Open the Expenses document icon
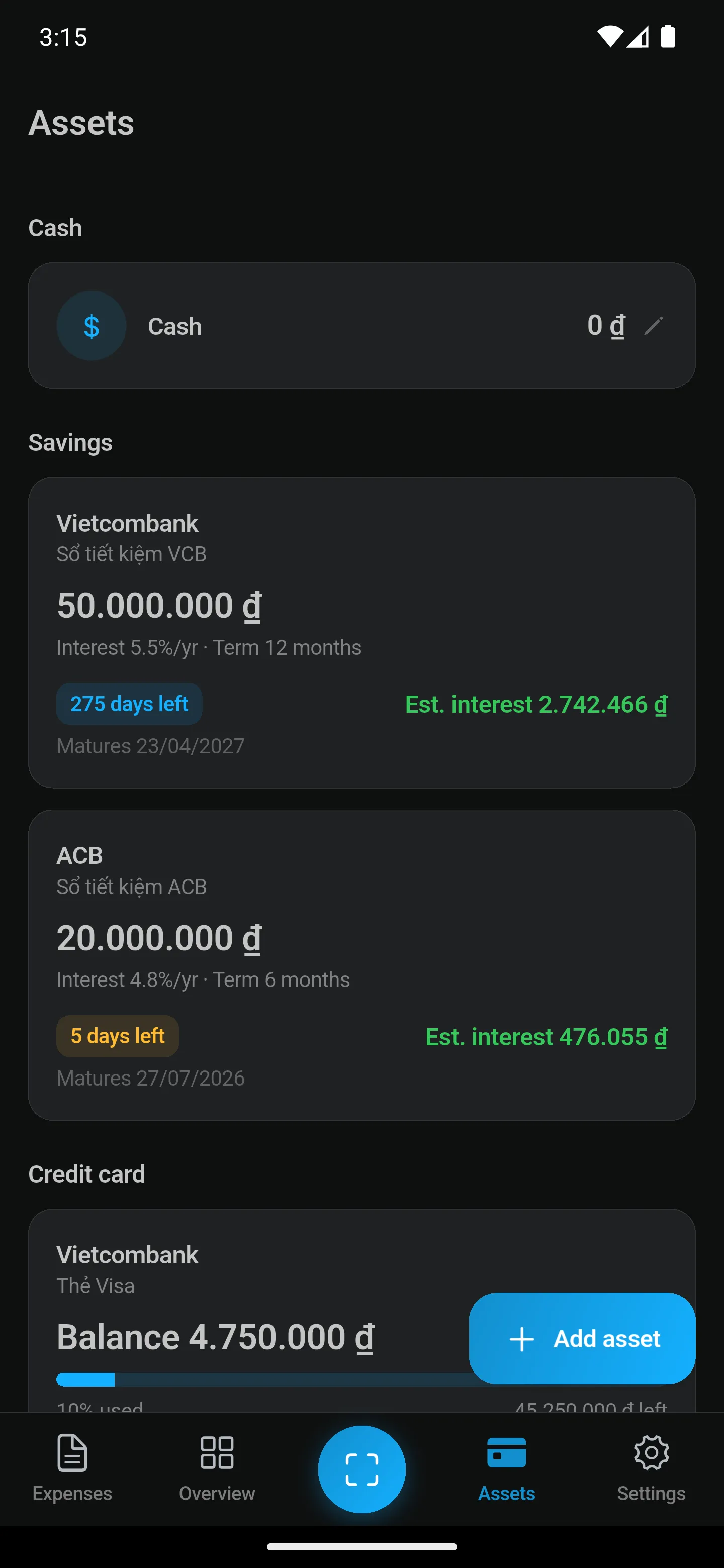This screenshot has height=1568, width=724. 72,1453
